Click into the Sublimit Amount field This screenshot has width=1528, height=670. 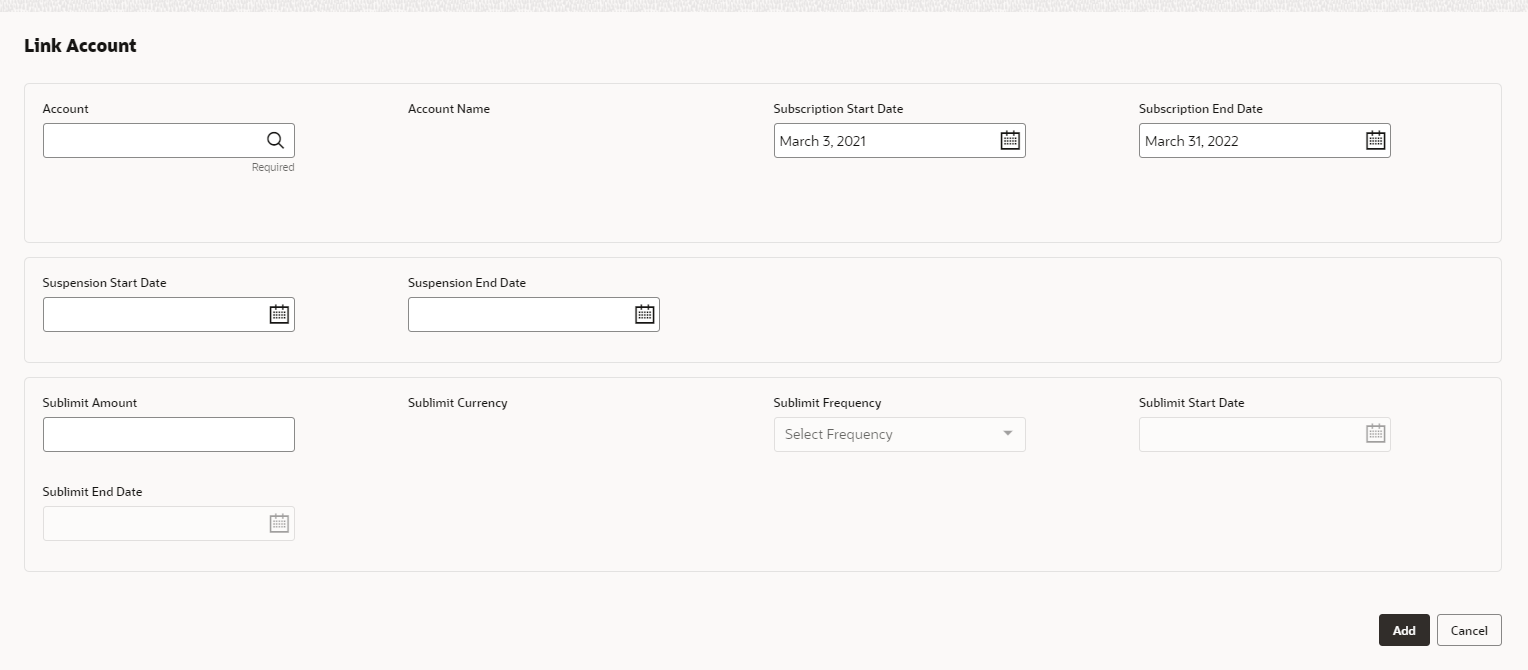click(169, 434)
